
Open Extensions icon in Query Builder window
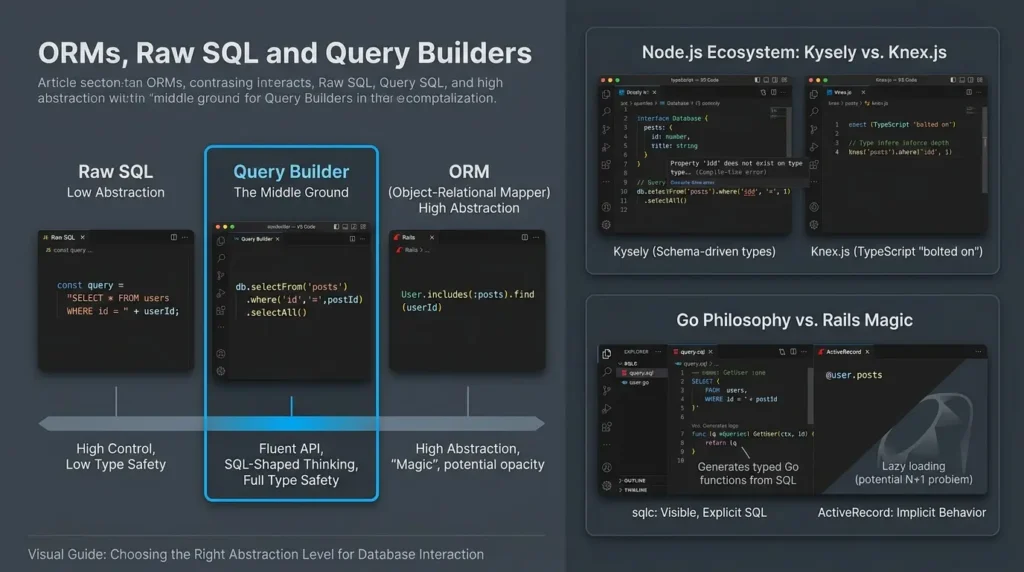tap(221, 311)
